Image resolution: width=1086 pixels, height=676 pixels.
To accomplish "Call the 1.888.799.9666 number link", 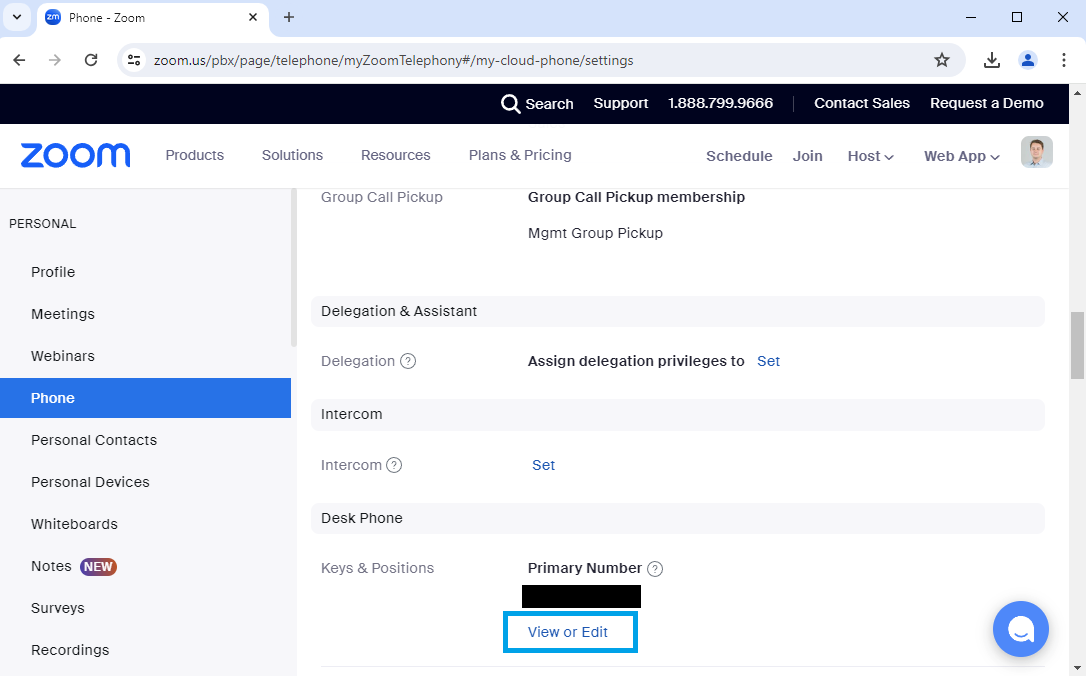I will point(720,103).
